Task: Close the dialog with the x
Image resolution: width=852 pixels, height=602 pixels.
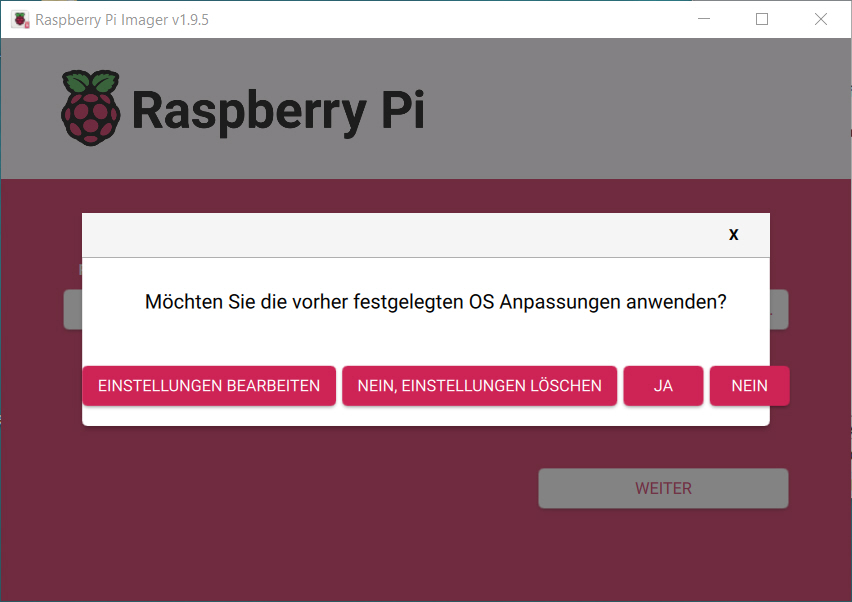Action: [734, 235]
